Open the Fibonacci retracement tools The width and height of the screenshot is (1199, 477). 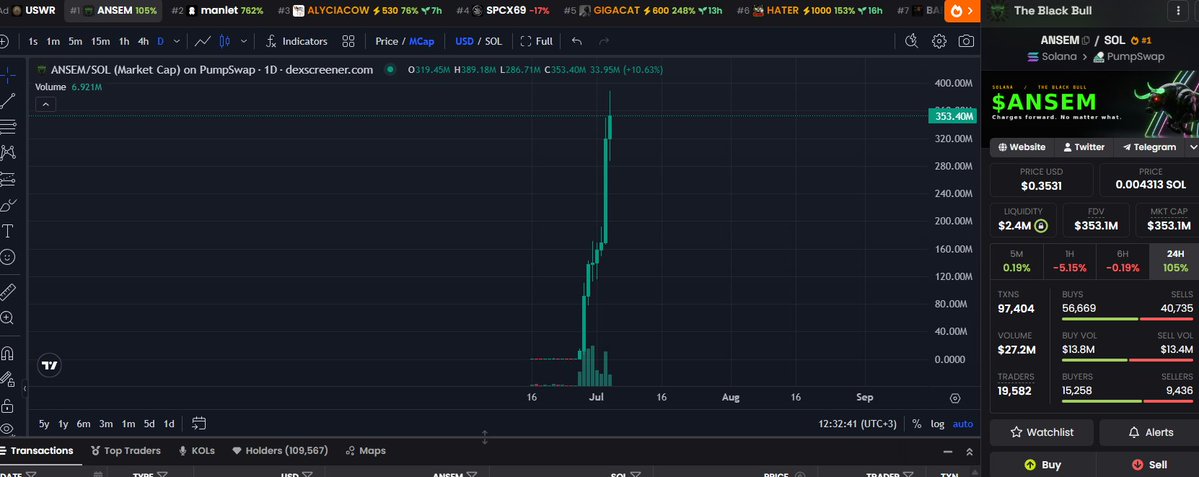(8, 126)
